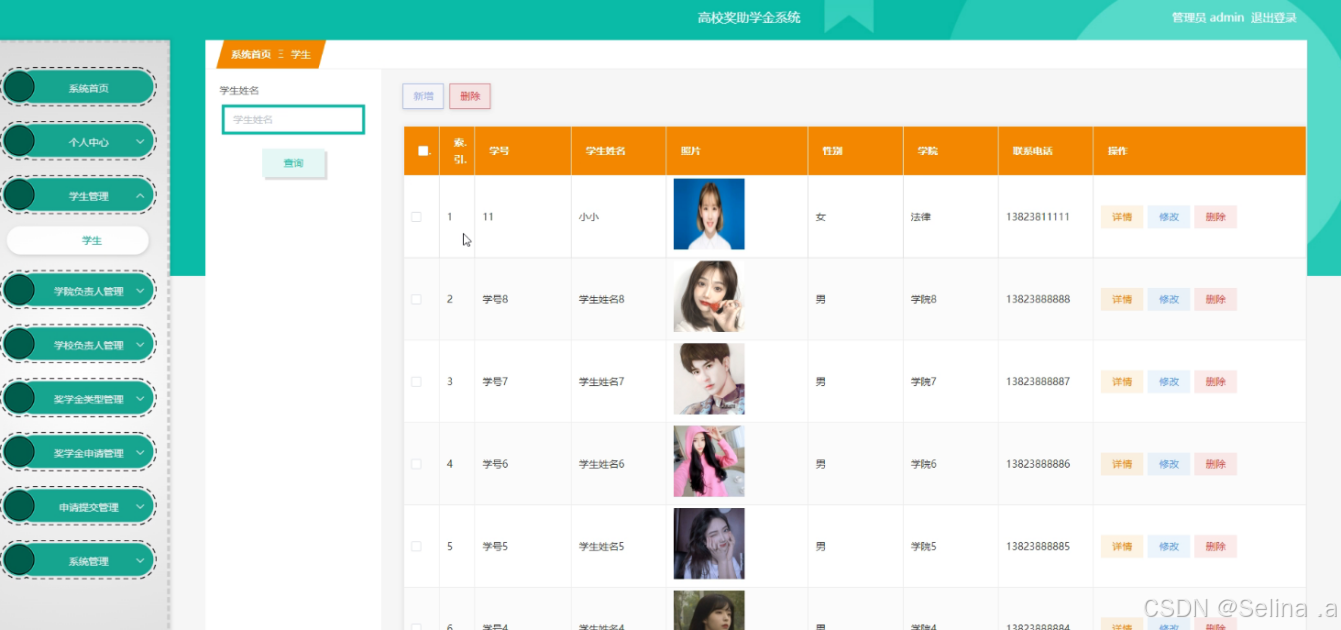
Task: Check the checkbox for row 学生姓名5
Action: point(417,546)
